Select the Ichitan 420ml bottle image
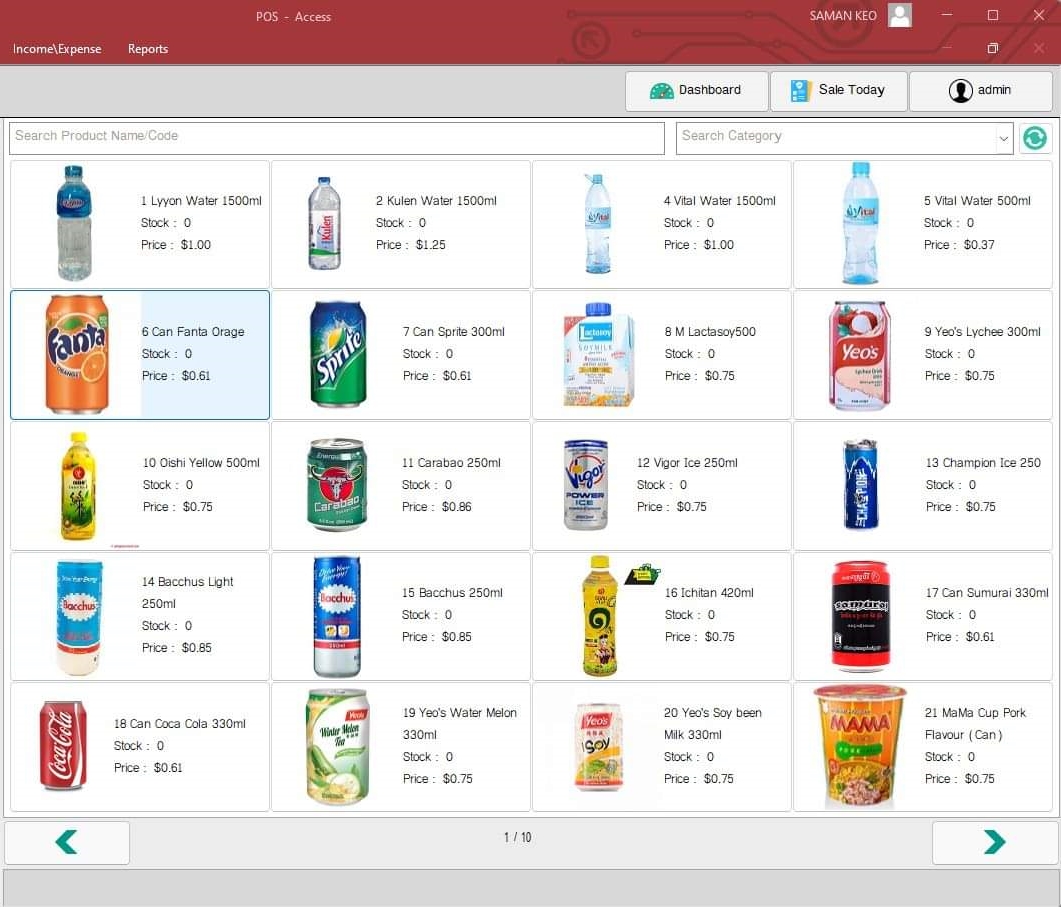Image resolution: width=1061 pixels, height=907 pixels. click(600, 616)
